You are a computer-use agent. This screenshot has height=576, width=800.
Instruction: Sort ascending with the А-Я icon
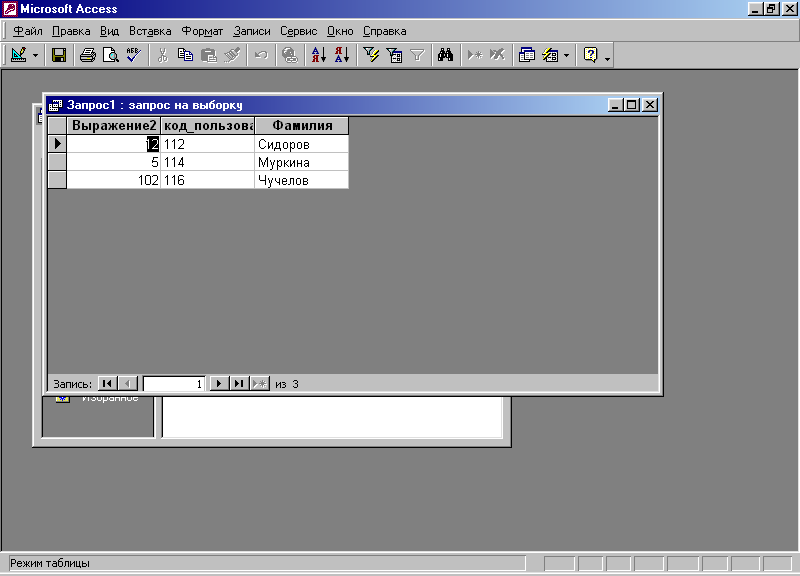(x=319, y=55)
